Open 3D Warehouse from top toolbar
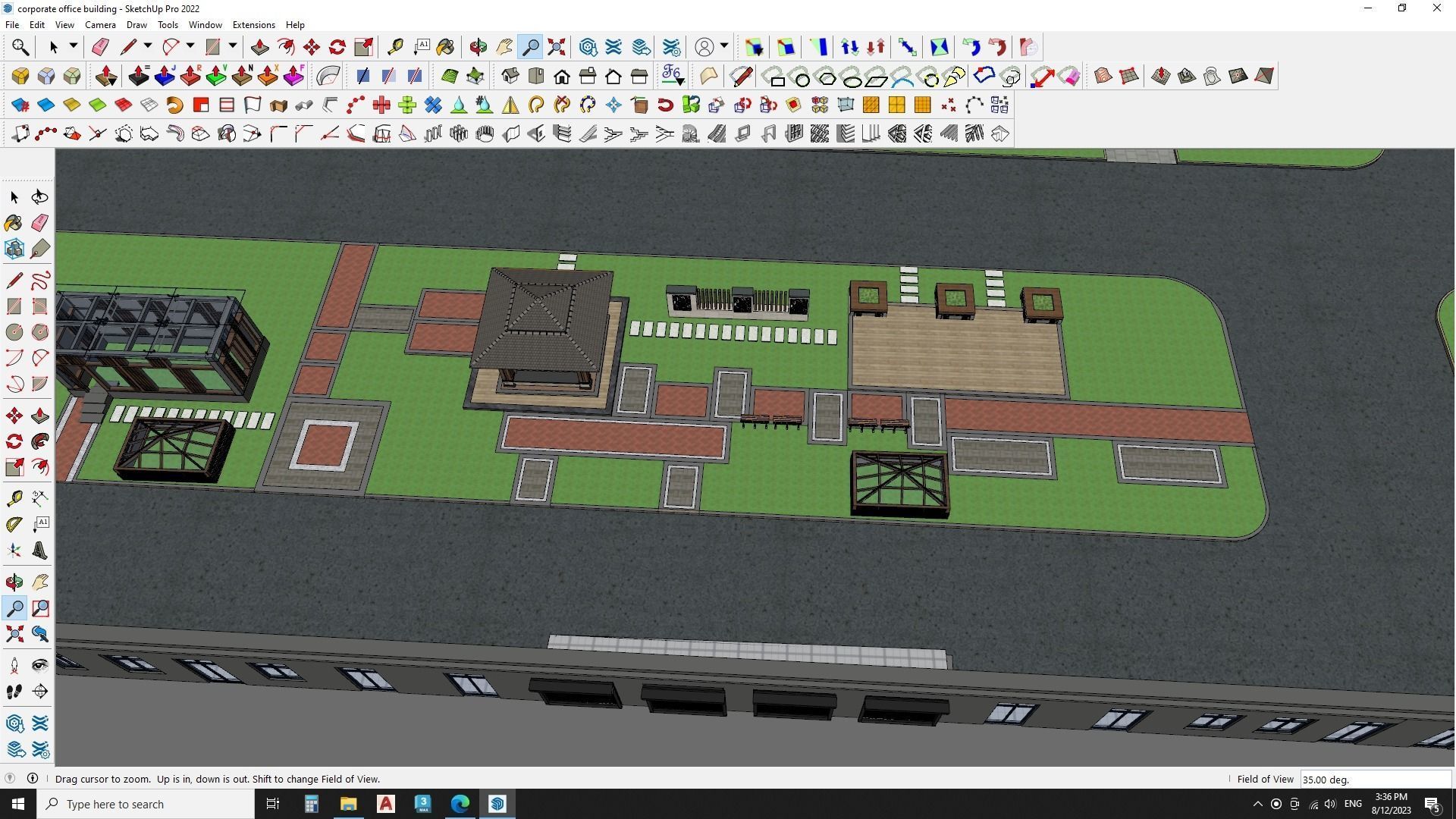Screen dimensions: 1456x819 [588, 47]
